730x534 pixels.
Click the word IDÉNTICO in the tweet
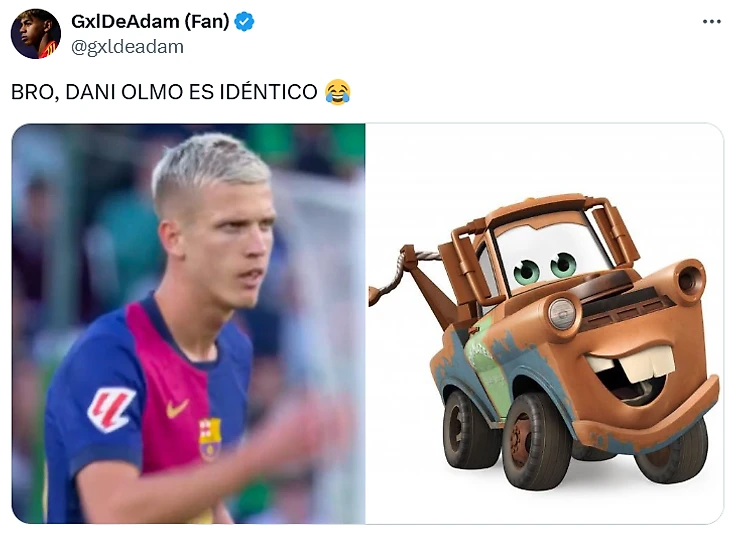tap(269, 92)
